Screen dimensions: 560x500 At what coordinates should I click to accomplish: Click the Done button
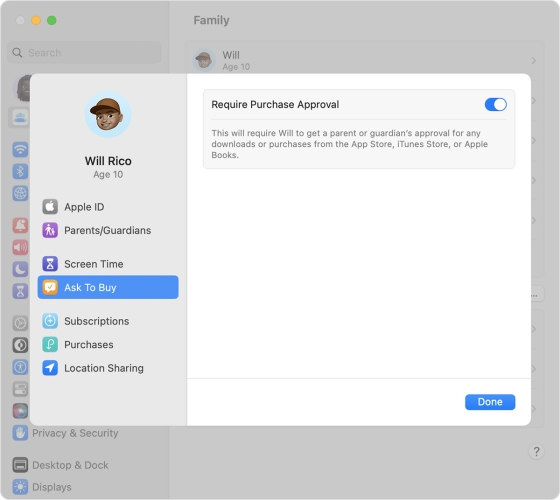[x=490, y=402]
